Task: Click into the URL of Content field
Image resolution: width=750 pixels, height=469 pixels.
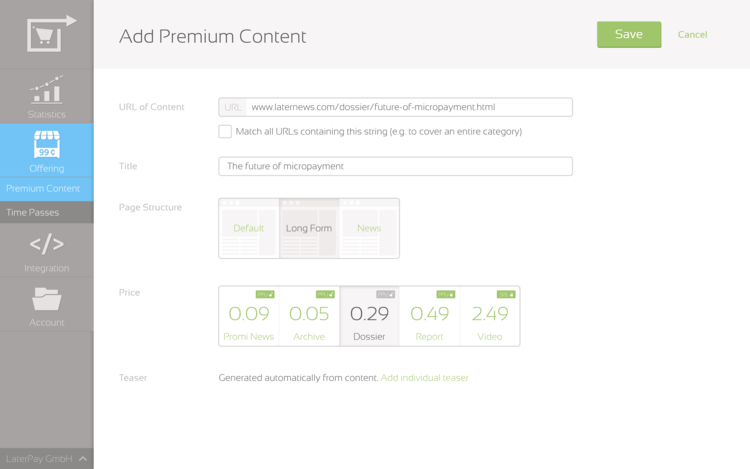Action: point(408,107)
